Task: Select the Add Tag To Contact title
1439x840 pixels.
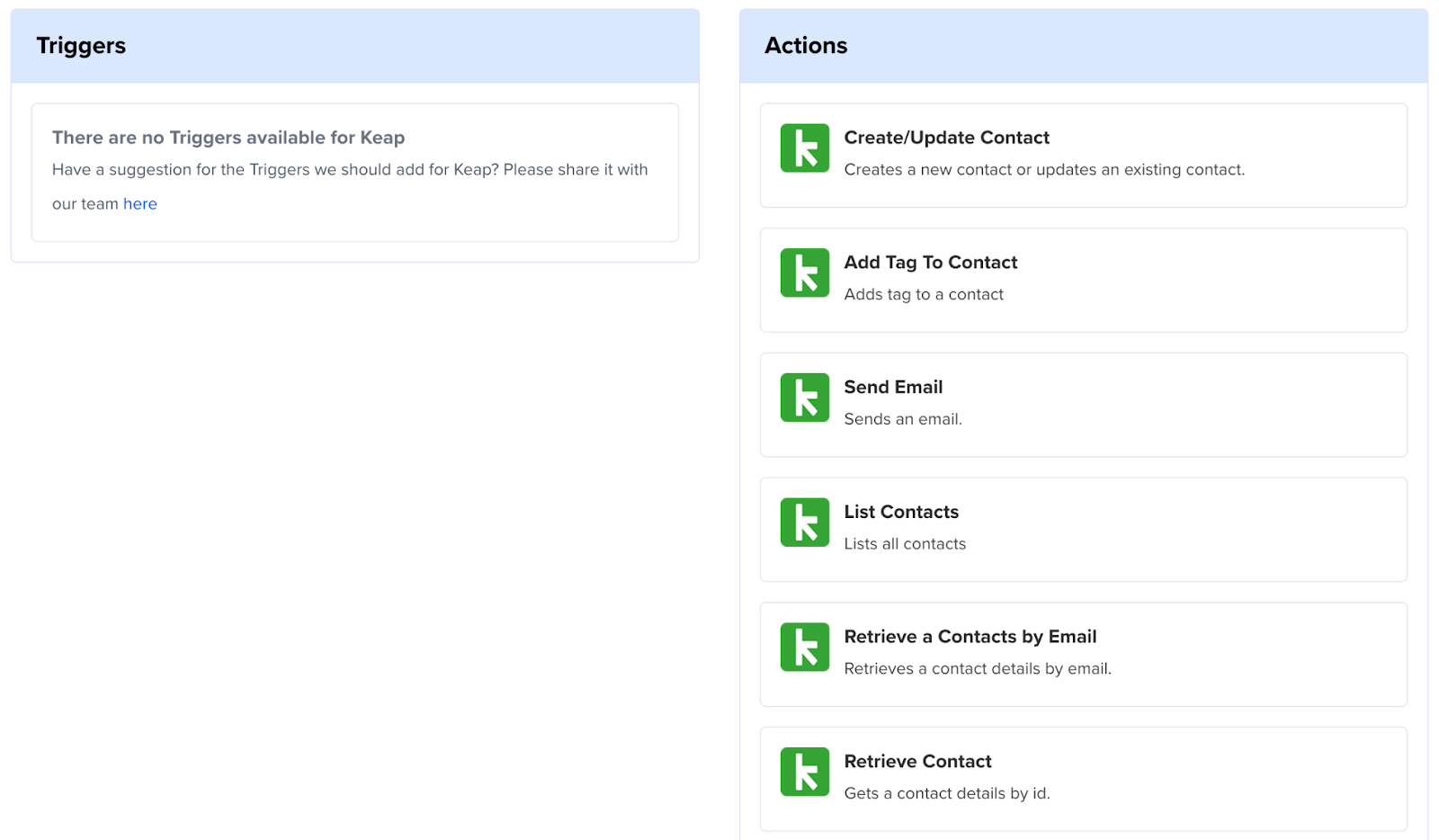Action: click(930, 263)
